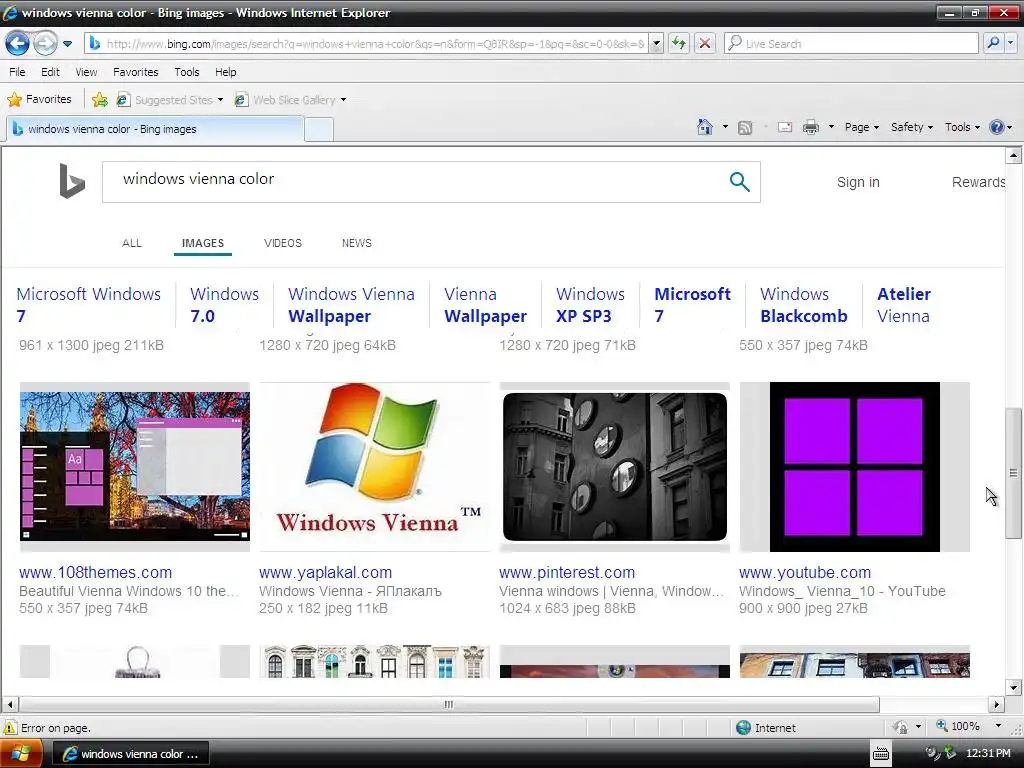
Task: Click the RSS feeds icon
Action: [745, 127]
